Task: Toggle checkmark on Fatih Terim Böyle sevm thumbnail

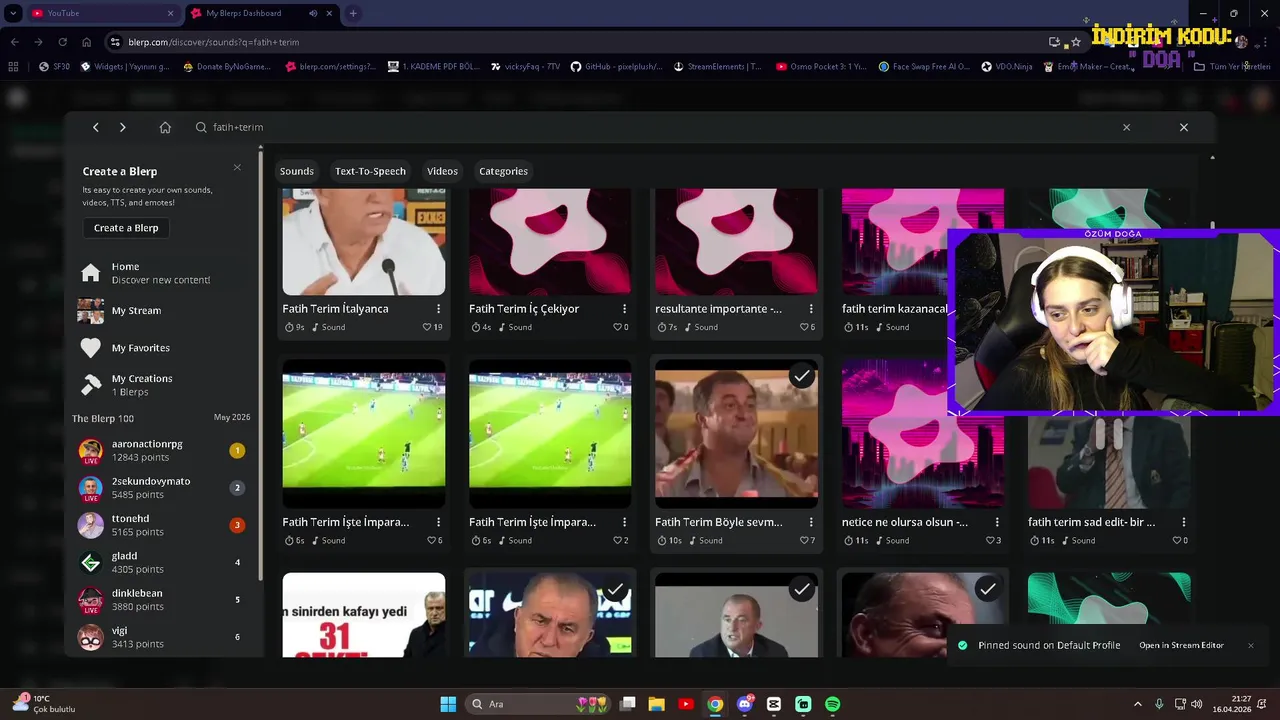Action: pos(801,377)
